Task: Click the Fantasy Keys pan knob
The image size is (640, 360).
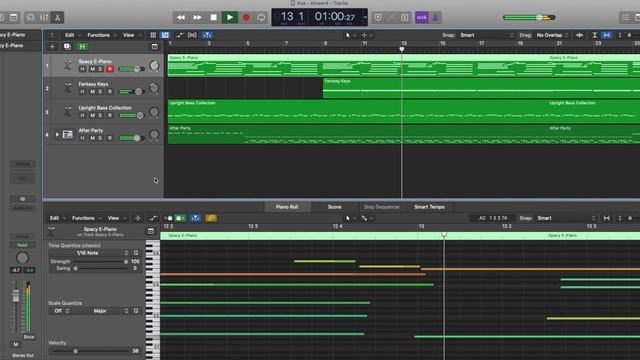Action: 154,88
